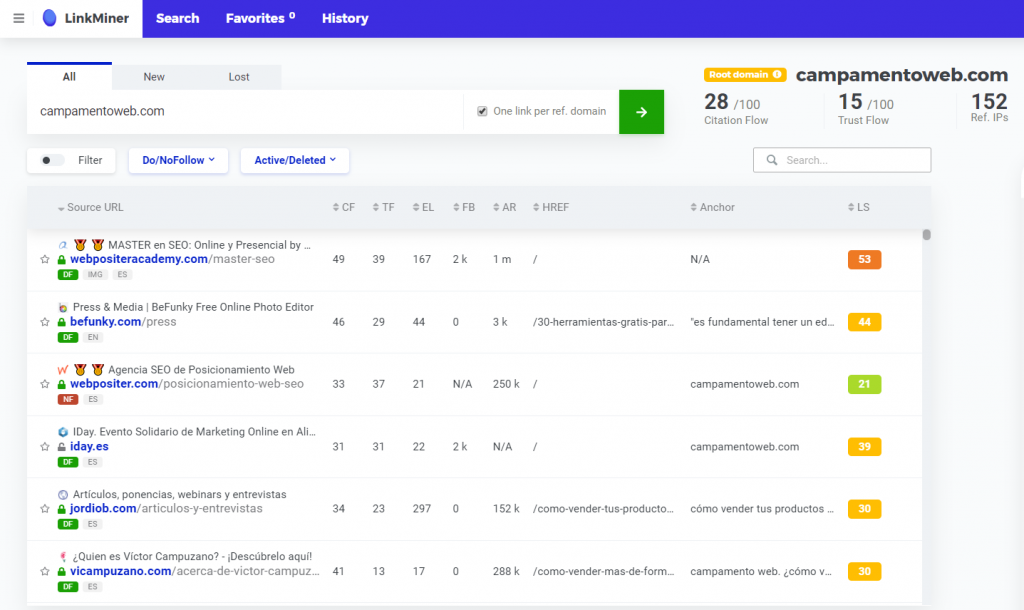Open the Favorites menu
The height and width of the screenshot is (610, 1024).
(261, 18)
